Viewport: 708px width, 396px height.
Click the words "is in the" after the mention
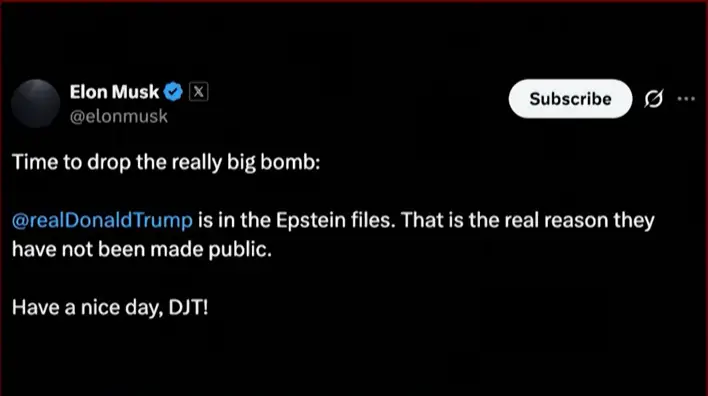[x=234, y=220]
